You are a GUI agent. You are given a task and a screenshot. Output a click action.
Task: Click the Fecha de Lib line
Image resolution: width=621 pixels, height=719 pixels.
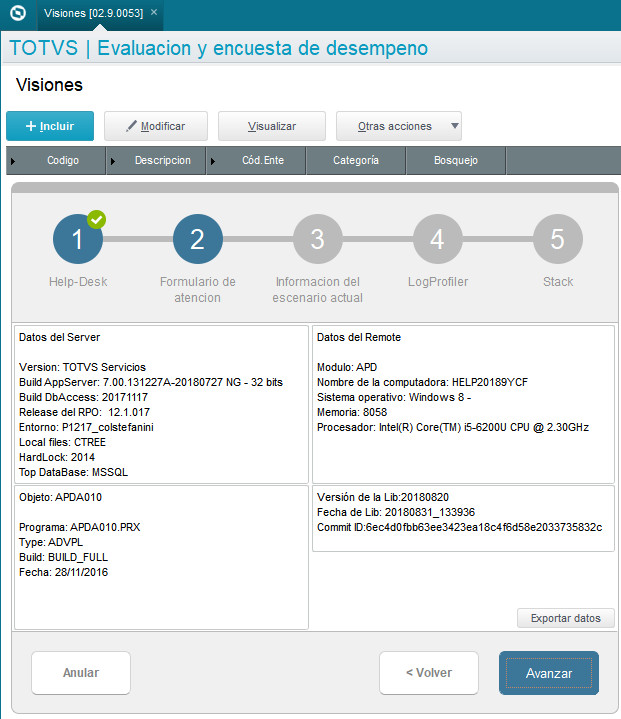point(396,512)
